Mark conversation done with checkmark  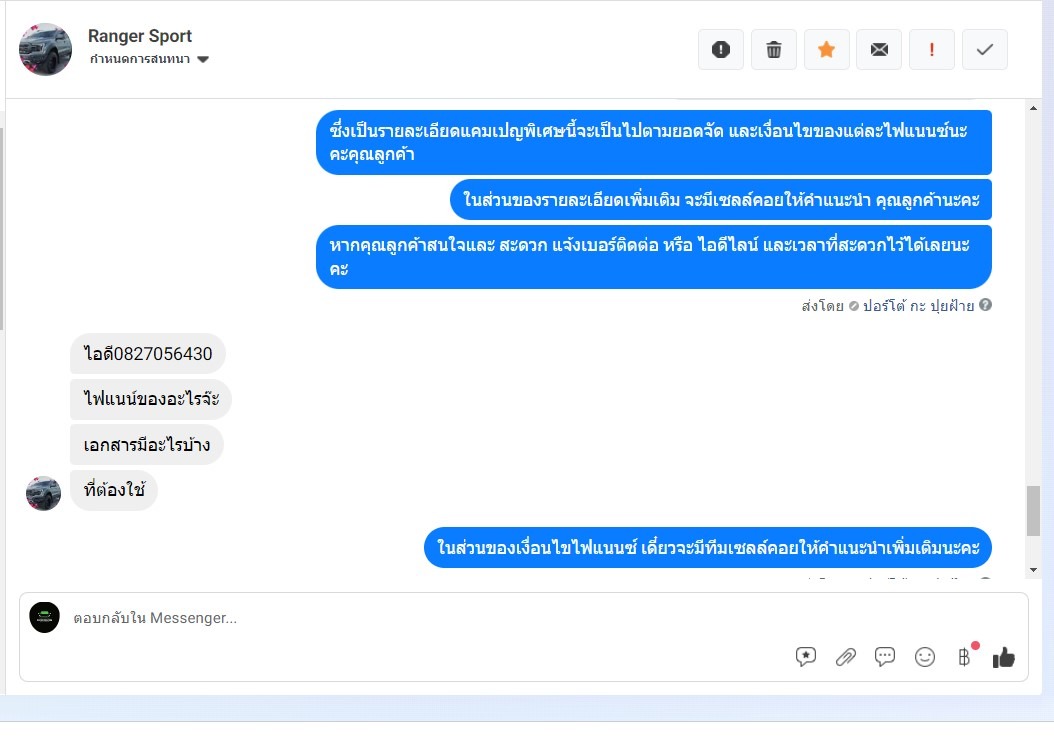point(985,50)
